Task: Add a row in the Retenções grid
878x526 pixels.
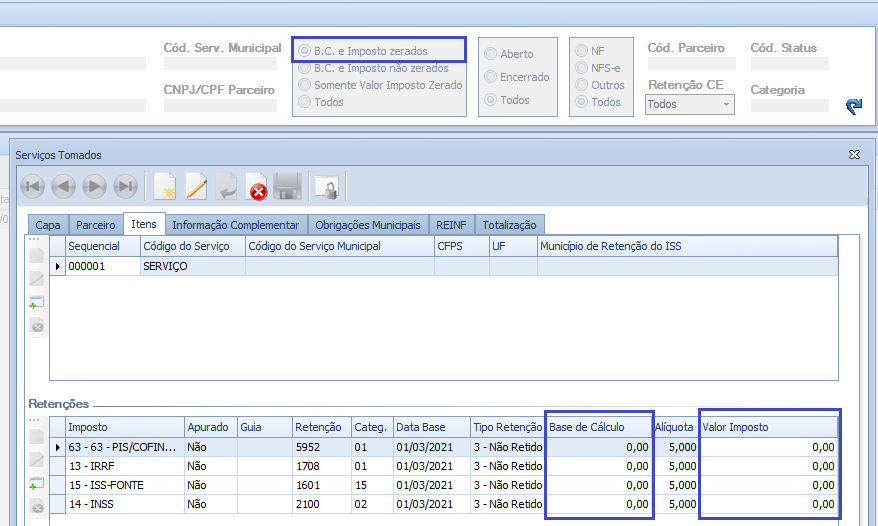Action: (x=37, y=483)
